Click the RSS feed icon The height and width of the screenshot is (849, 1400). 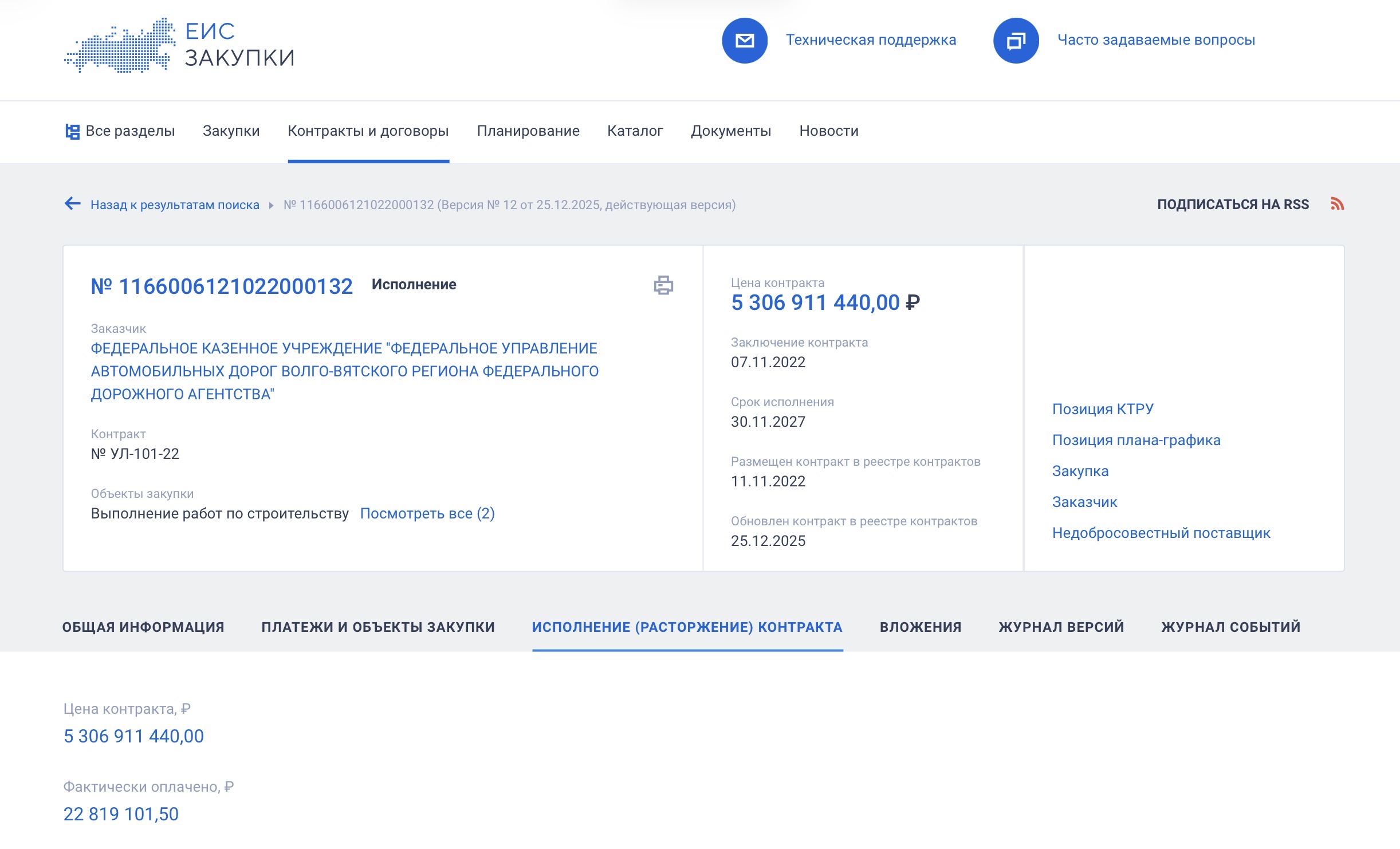tap(1336, 204)
